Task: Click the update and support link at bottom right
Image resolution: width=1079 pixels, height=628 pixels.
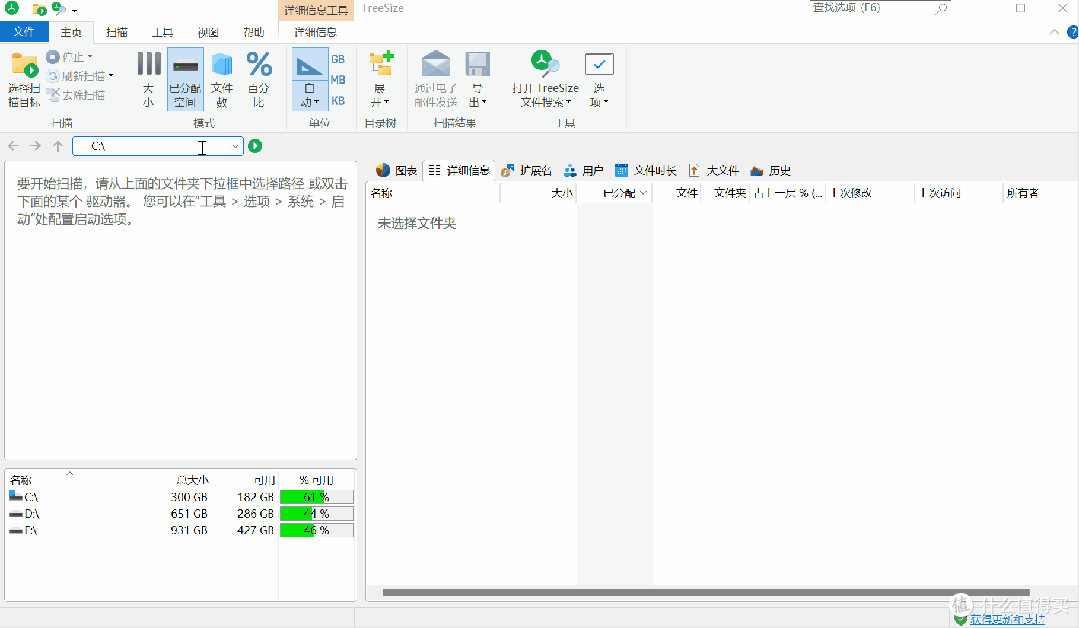Action: pos(1007,619)
